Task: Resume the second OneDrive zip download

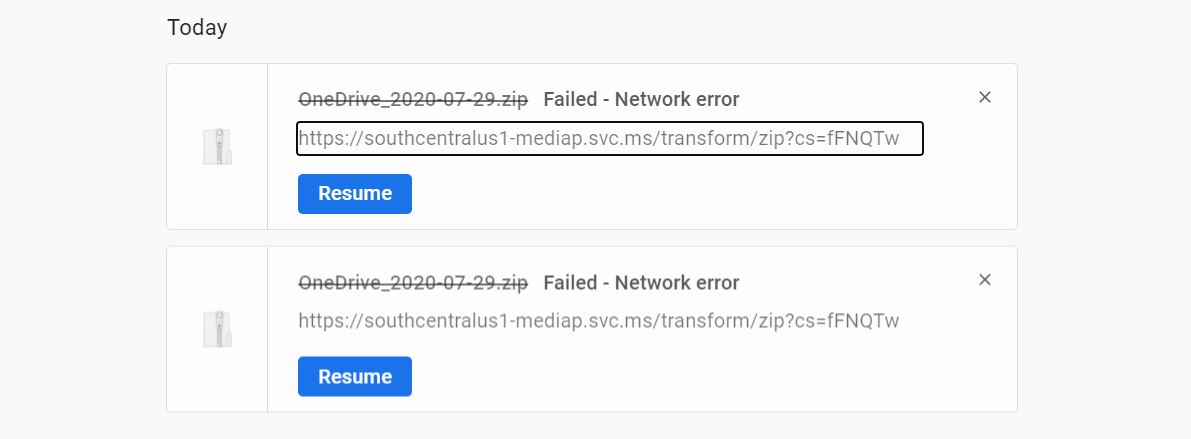Action: [x=355, y=377]
